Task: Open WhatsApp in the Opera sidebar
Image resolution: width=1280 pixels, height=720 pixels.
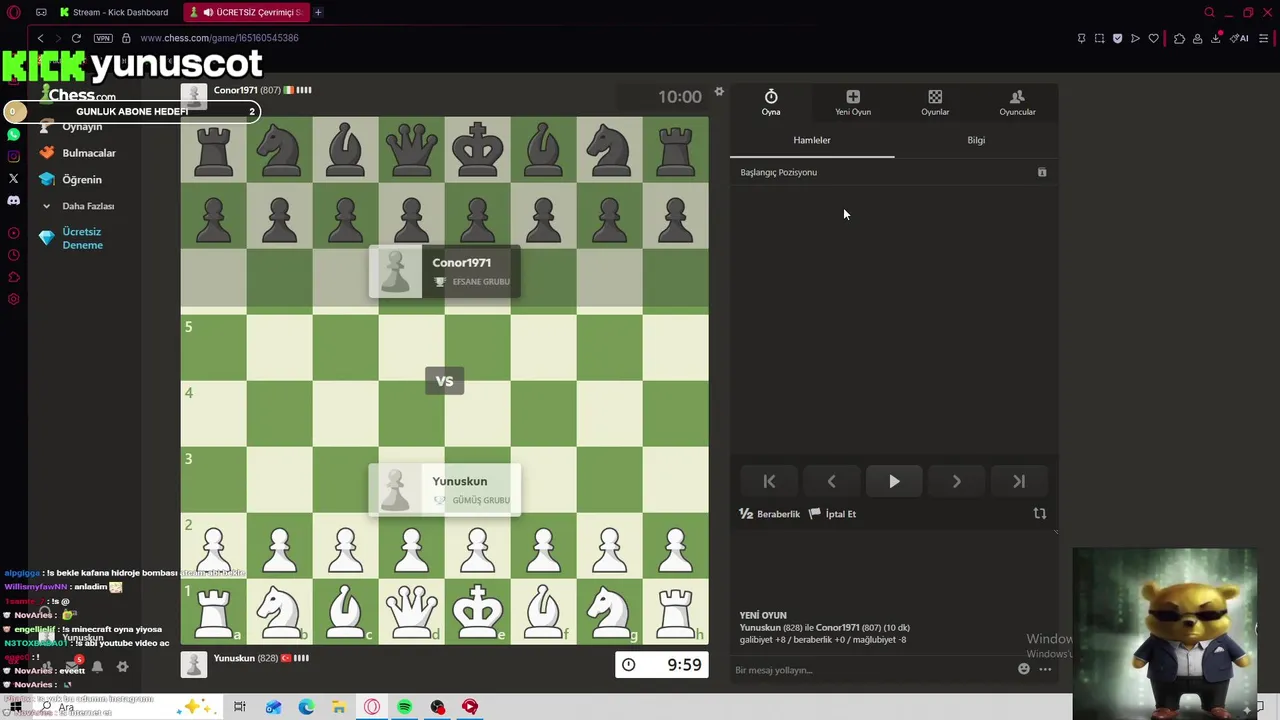Action: point(13,134)
